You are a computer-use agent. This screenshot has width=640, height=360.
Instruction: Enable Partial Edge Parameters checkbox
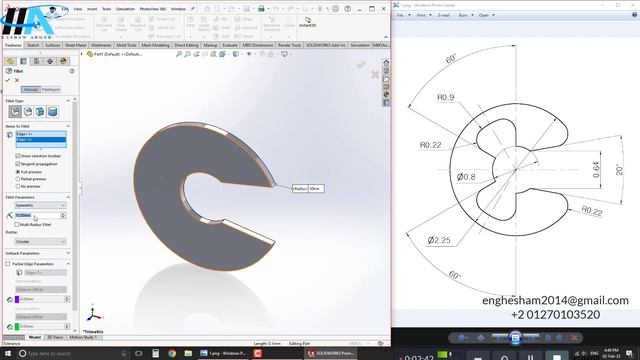coord(8,264)
